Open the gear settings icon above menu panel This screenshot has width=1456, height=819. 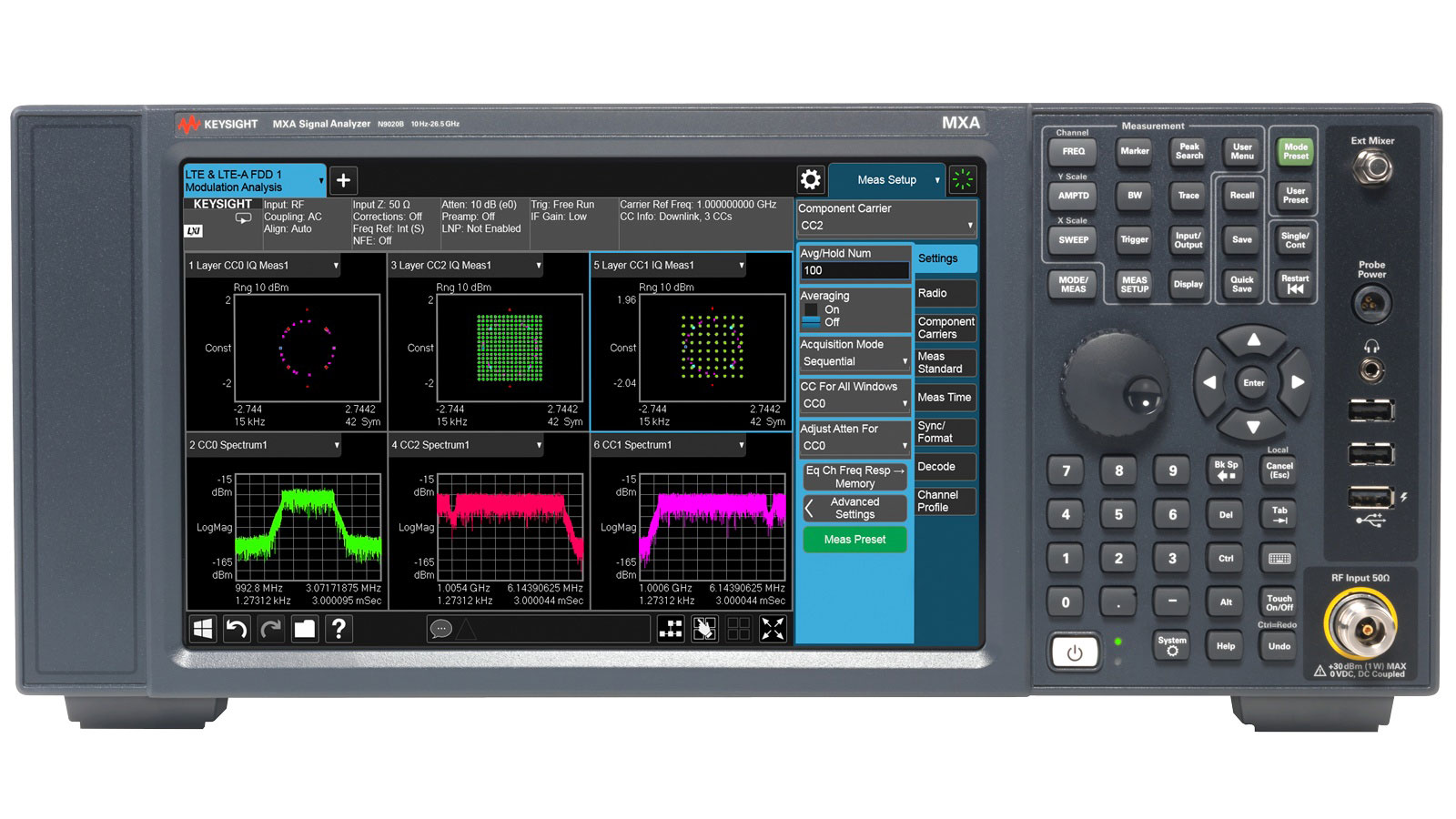tap(810, 179)
